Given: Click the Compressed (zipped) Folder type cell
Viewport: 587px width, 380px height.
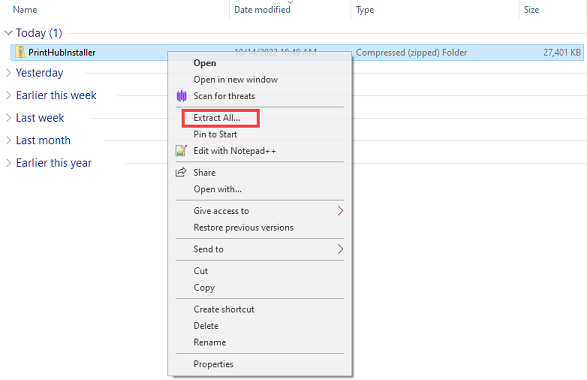Looking at the screenshot, I should coord(411,52).
